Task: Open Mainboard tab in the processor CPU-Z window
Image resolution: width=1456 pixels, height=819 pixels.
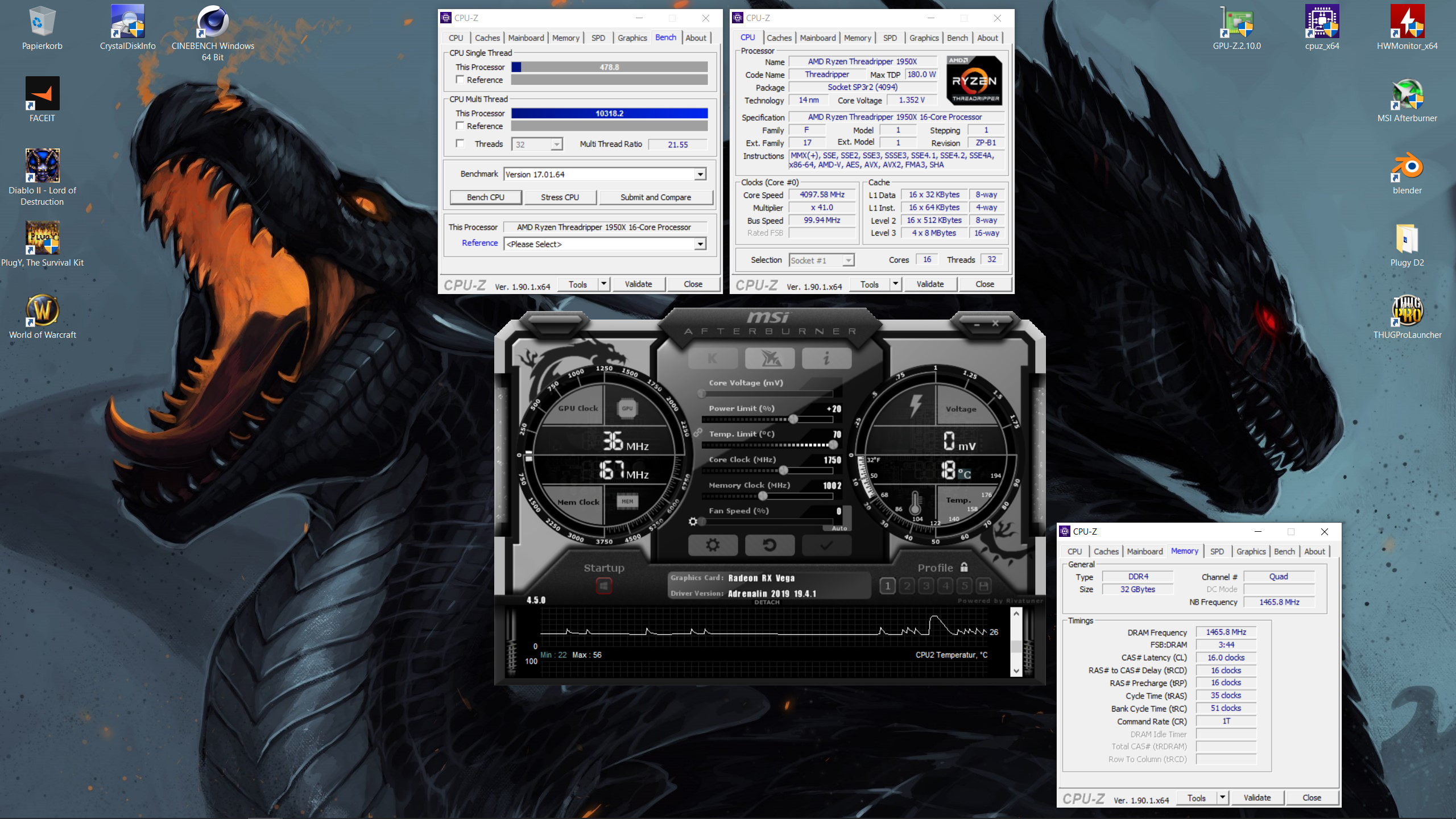Action: tap(818, 38)
